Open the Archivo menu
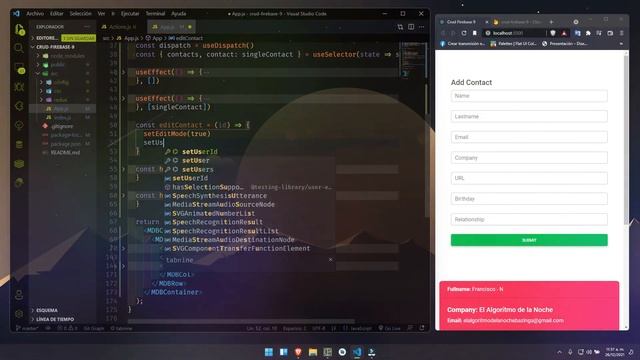Image resolution: width=640 pixels, height=360 pixels. pyautogui.click(x=35, y=13)
